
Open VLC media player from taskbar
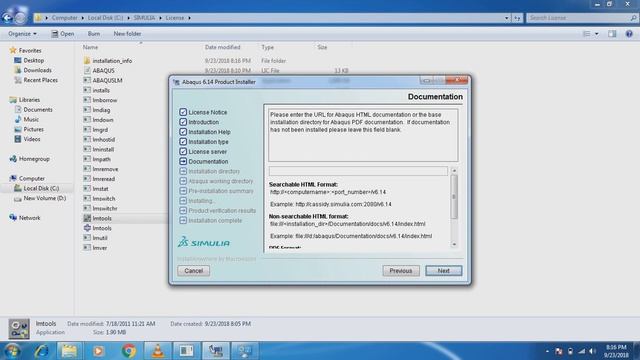point(158,351)
